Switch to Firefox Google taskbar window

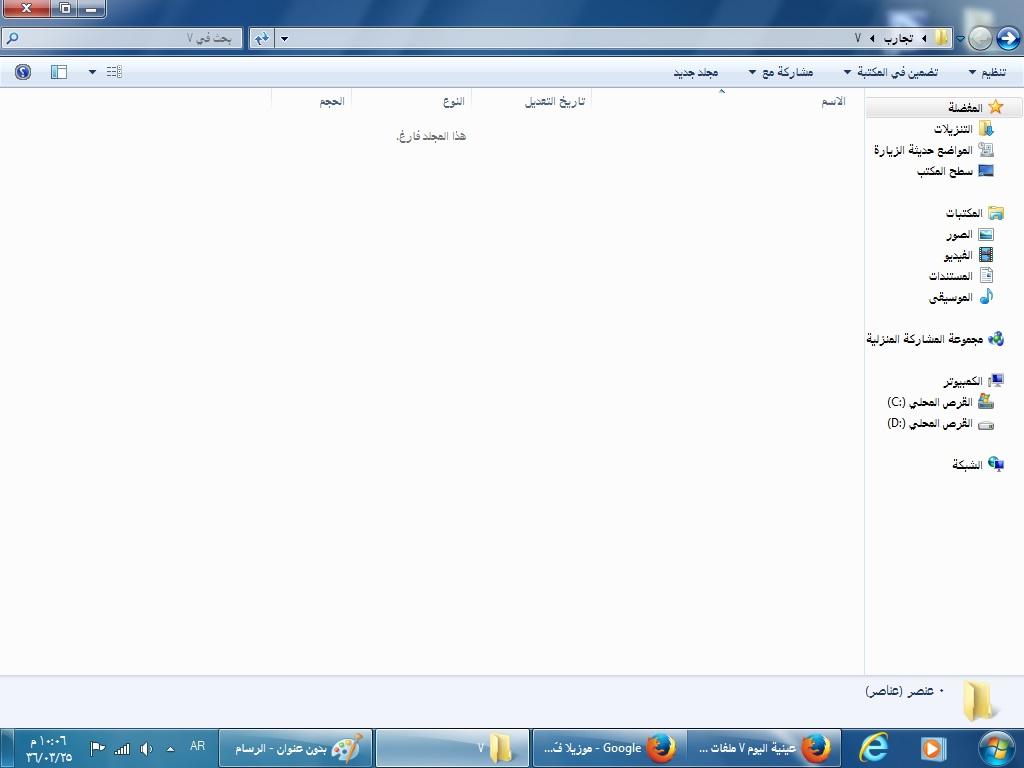tap(609, 748)
